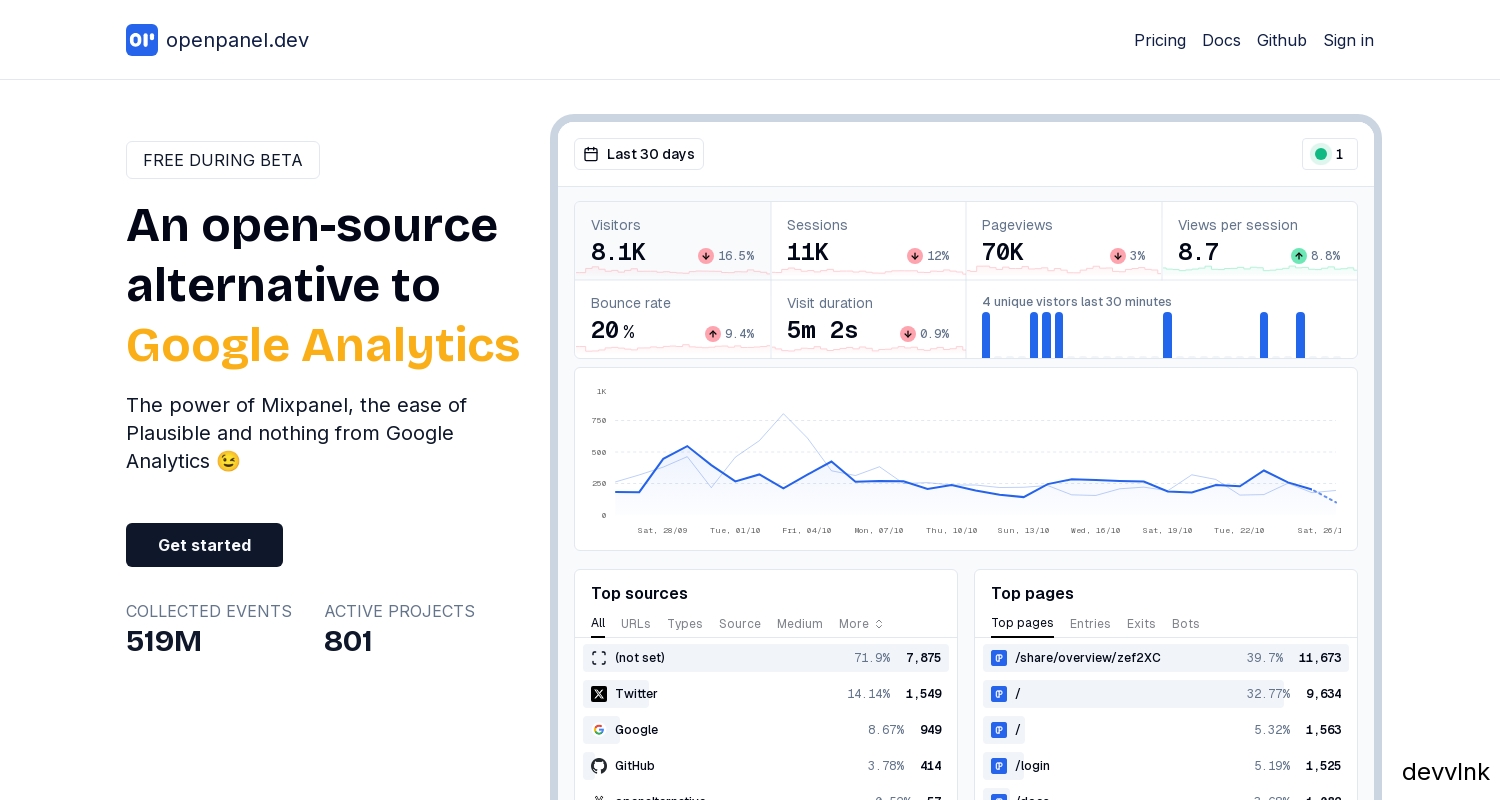Select the Top pages tab
This screenshot has height=800, width=1500.
pyautogui.click(x=1022, y=623)
